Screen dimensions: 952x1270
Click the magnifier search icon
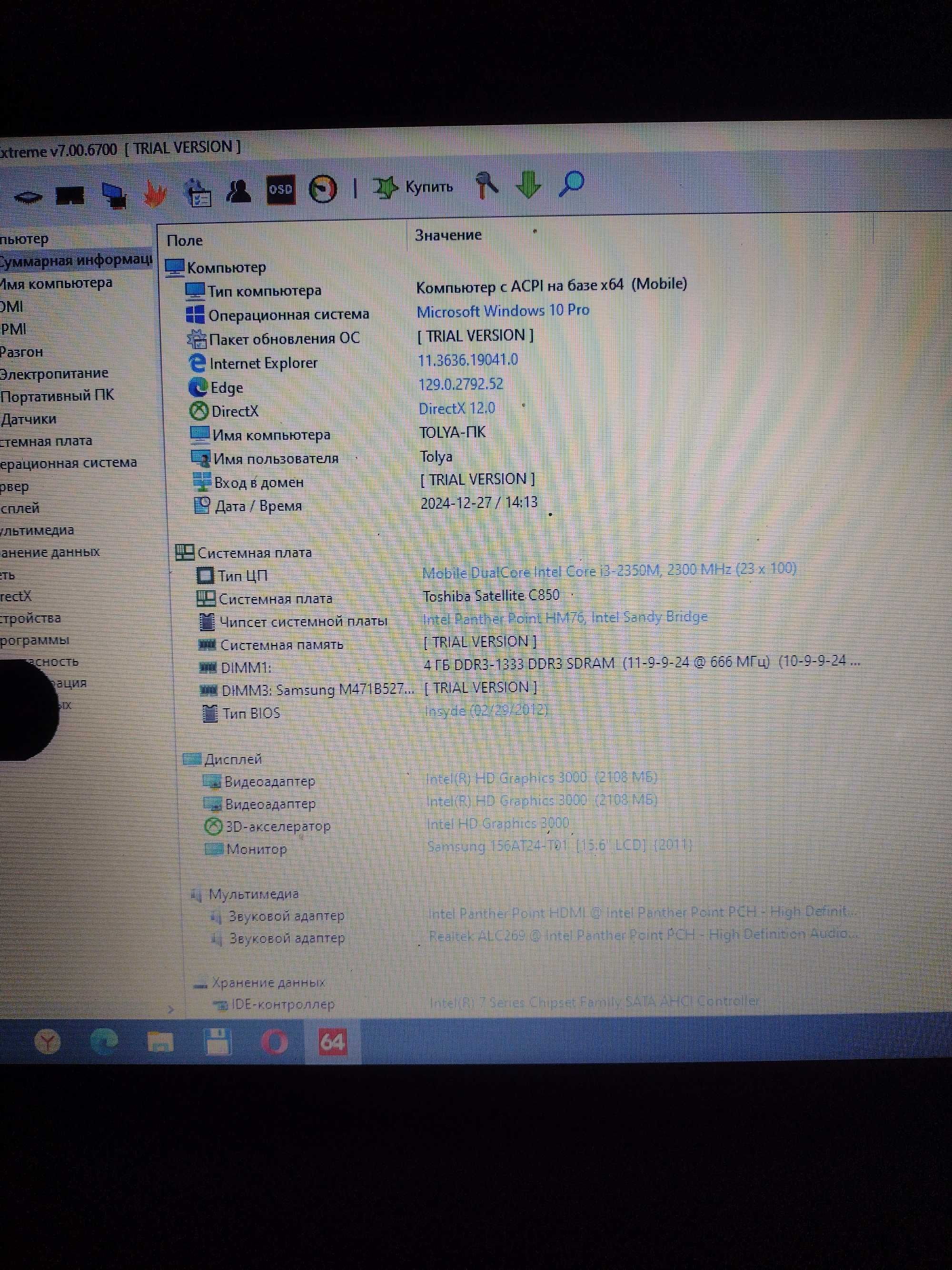571,184
